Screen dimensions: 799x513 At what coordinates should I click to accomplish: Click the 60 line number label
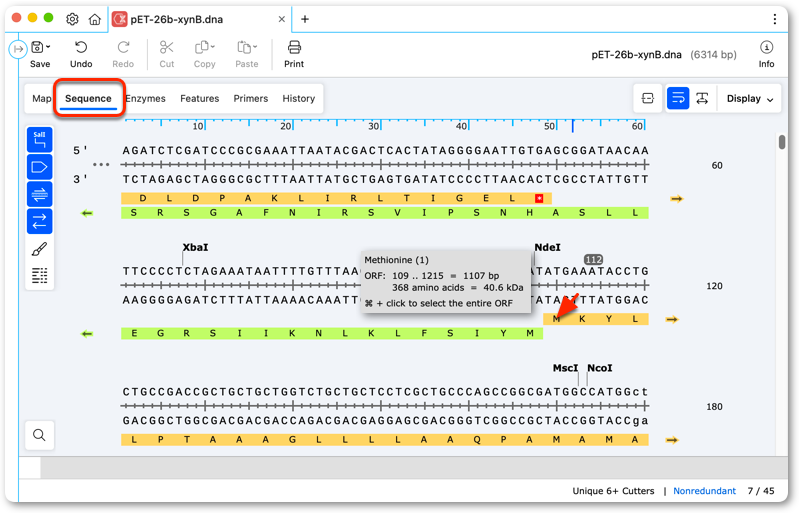tap(717, 165)
